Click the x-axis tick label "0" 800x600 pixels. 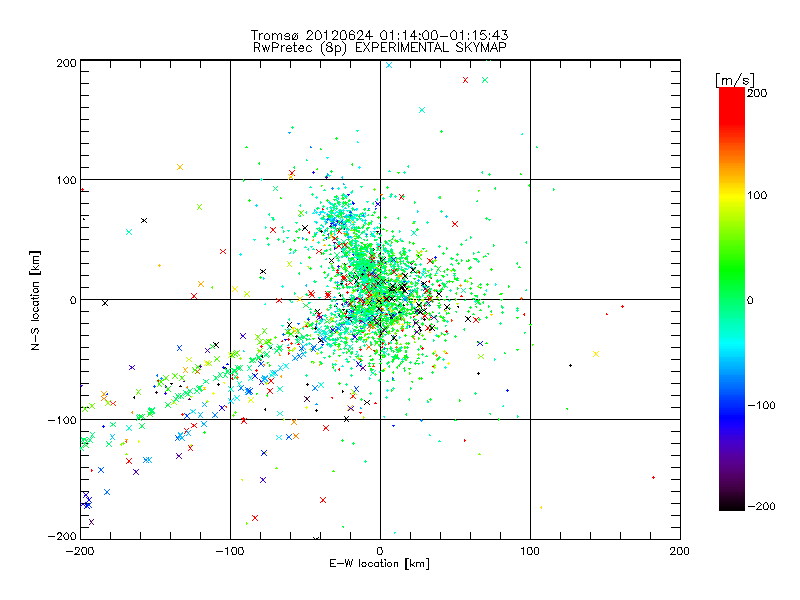(x=380, y=551)
